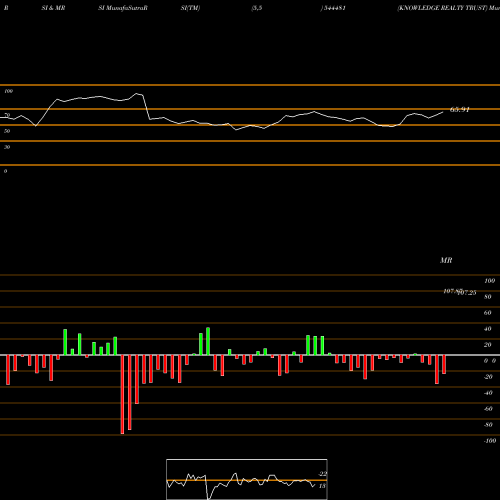Click the RSI value label 65.91
This screenshot has width=500, height=500.
460,110
